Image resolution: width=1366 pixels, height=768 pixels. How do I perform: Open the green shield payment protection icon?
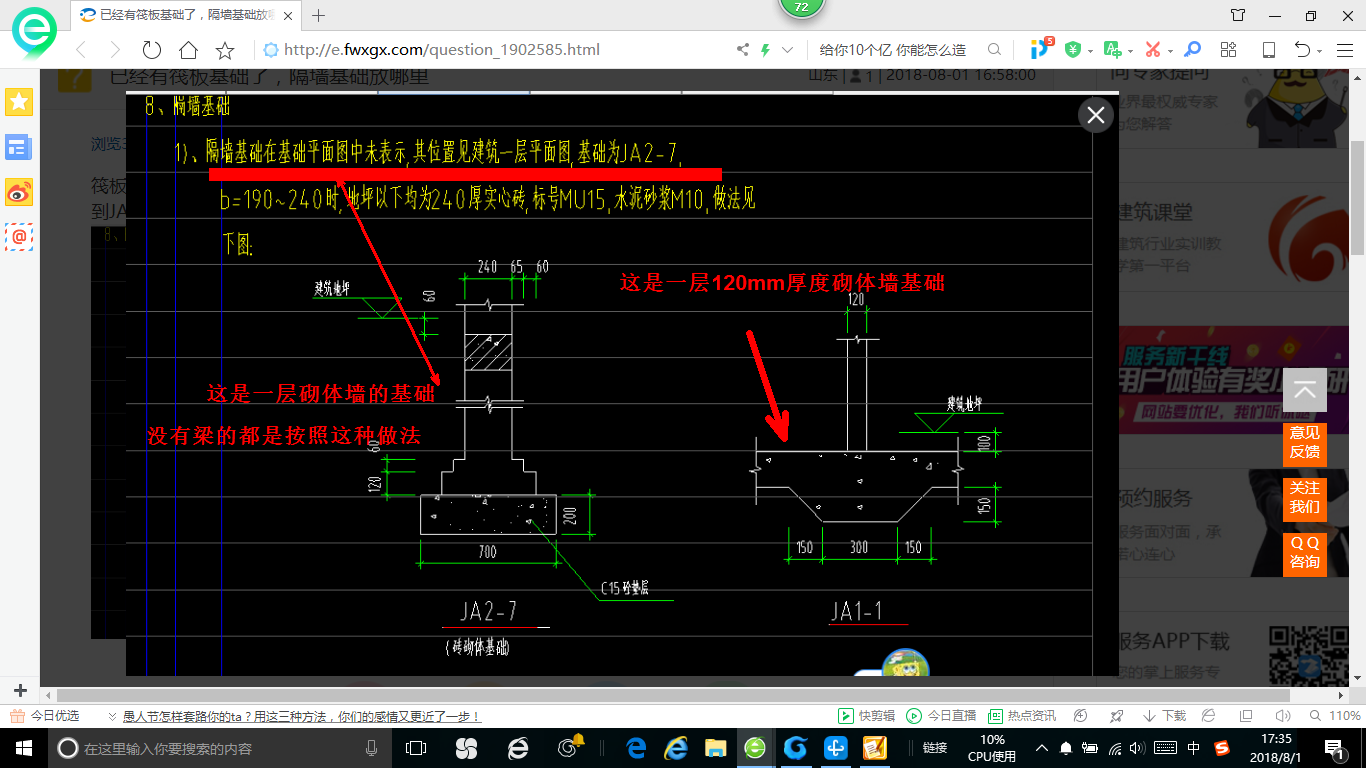point(1073,50)
